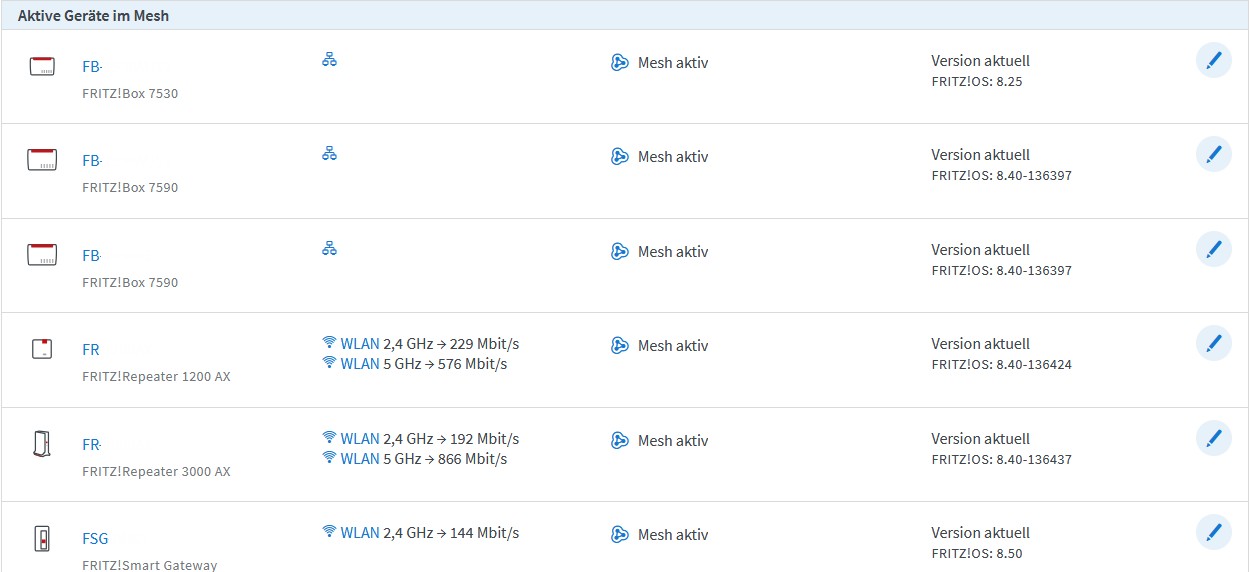1250x572 pixels.
Task: Select the 'FRITZ!OS: 8.25' version text
Action: [977, 81]
